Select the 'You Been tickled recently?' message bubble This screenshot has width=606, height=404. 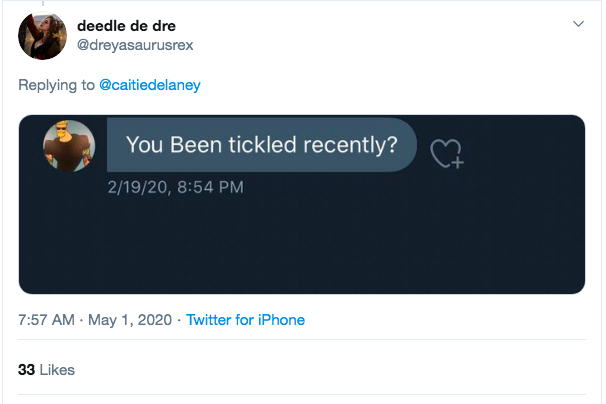click(x=262, y=145)
